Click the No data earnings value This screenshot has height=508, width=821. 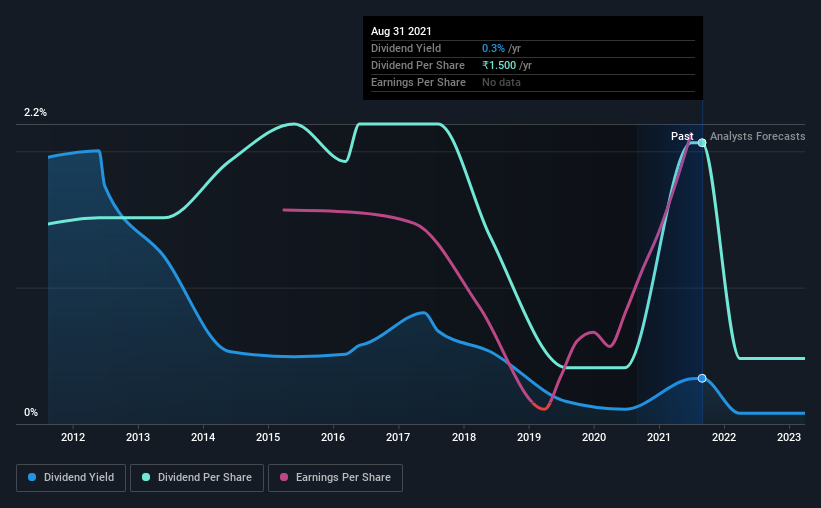click(x=501, y=82)
